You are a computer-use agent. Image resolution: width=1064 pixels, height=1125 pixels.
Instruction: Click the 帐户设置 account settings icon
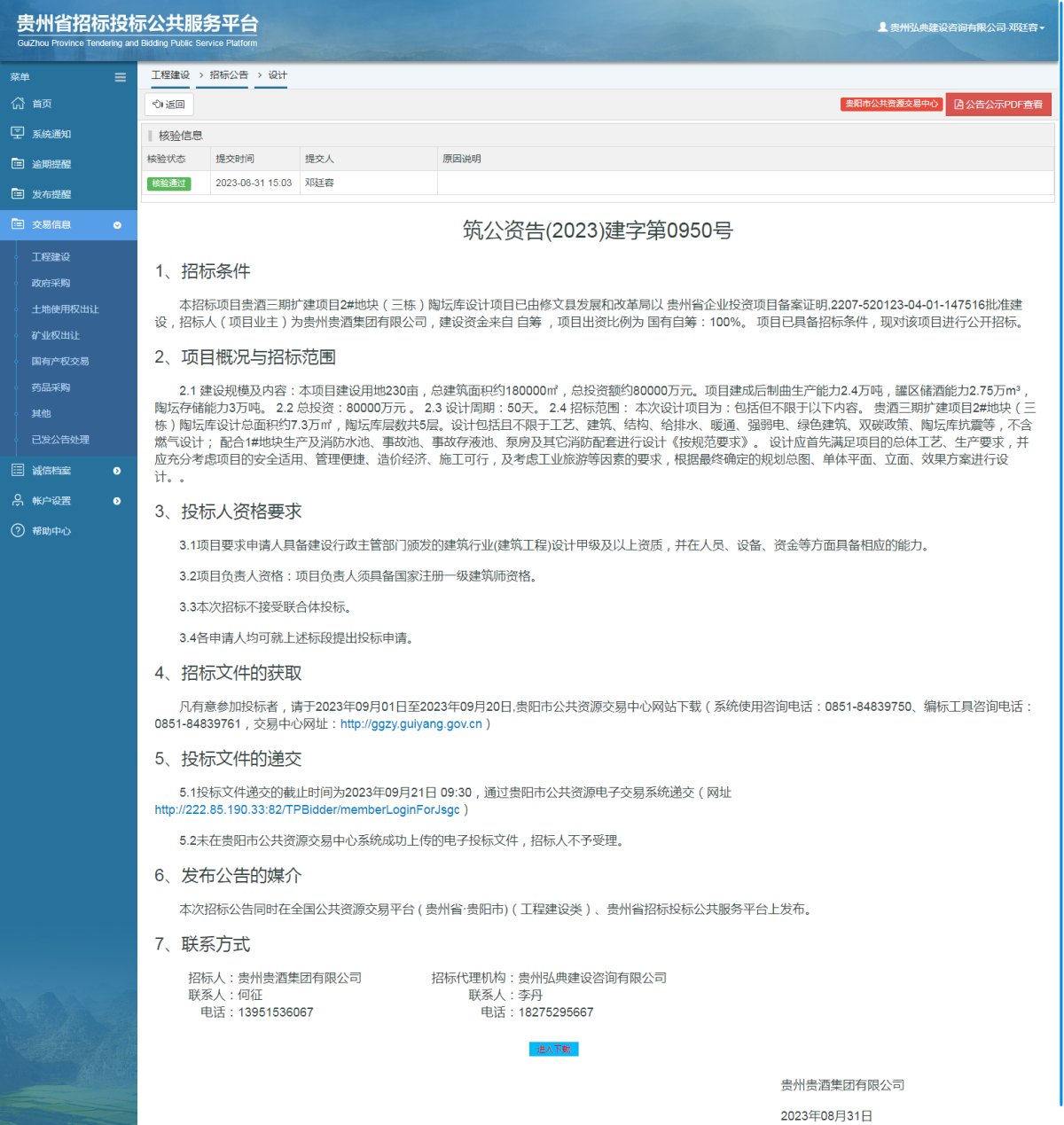click(x=17, y=500)
